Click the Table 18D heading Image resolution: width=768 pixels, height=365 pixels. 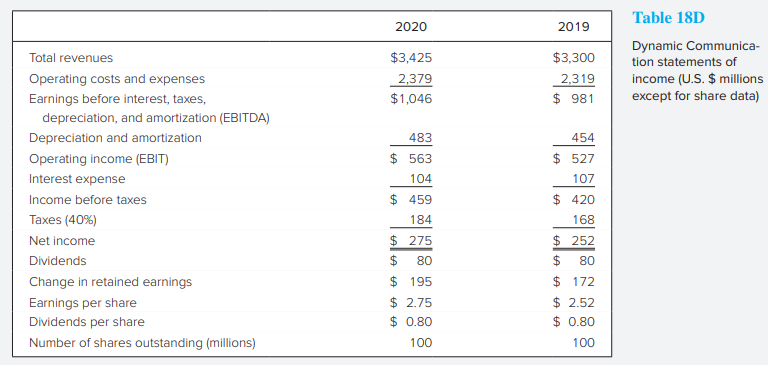tap(668, 18)
